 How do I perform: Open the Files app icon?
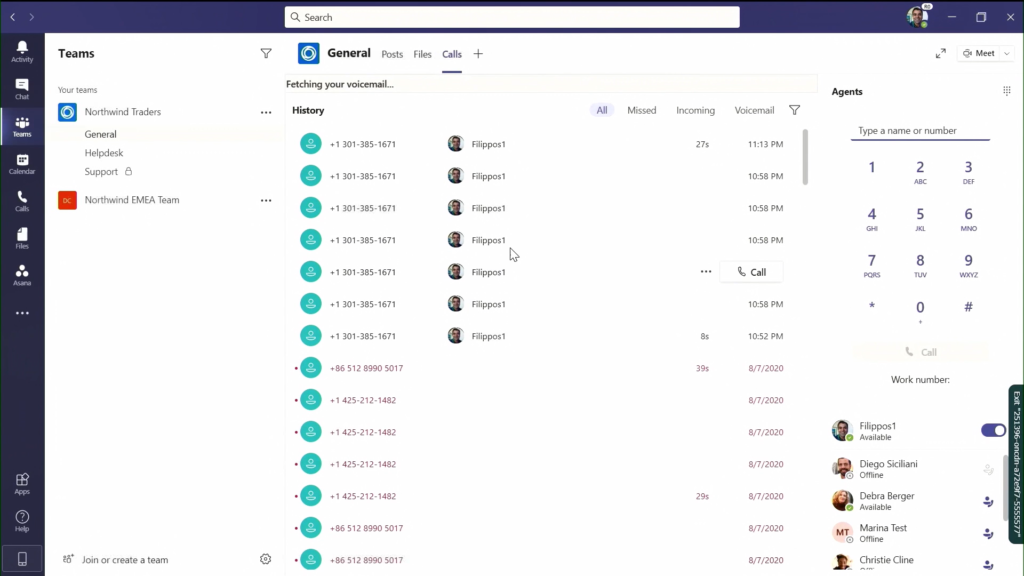(22, 238)
